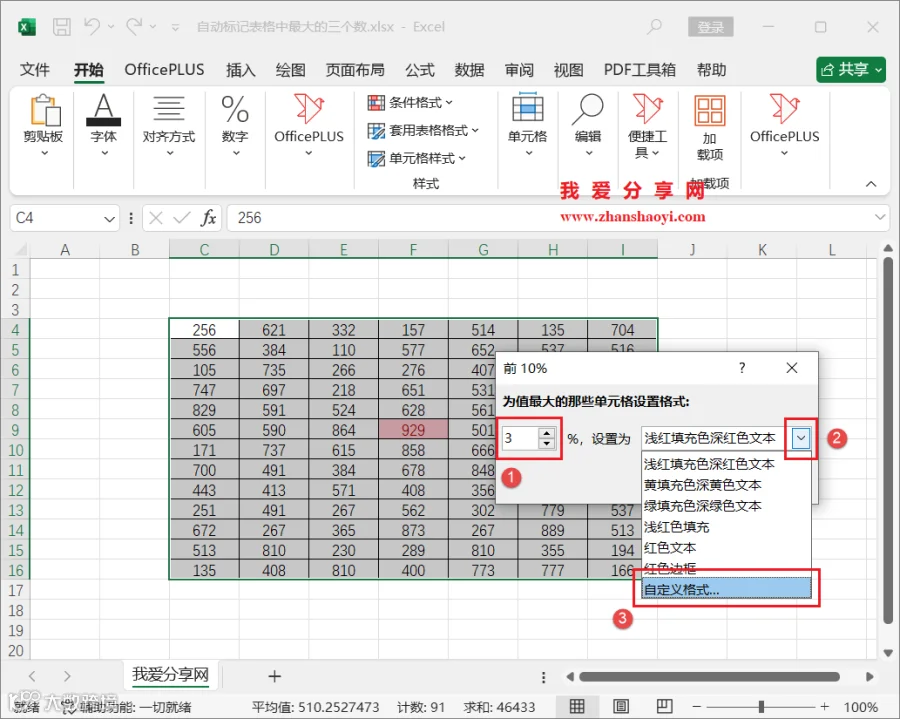
Task: Expand the Name Box C4 dropdown
Action: [109, 219]
